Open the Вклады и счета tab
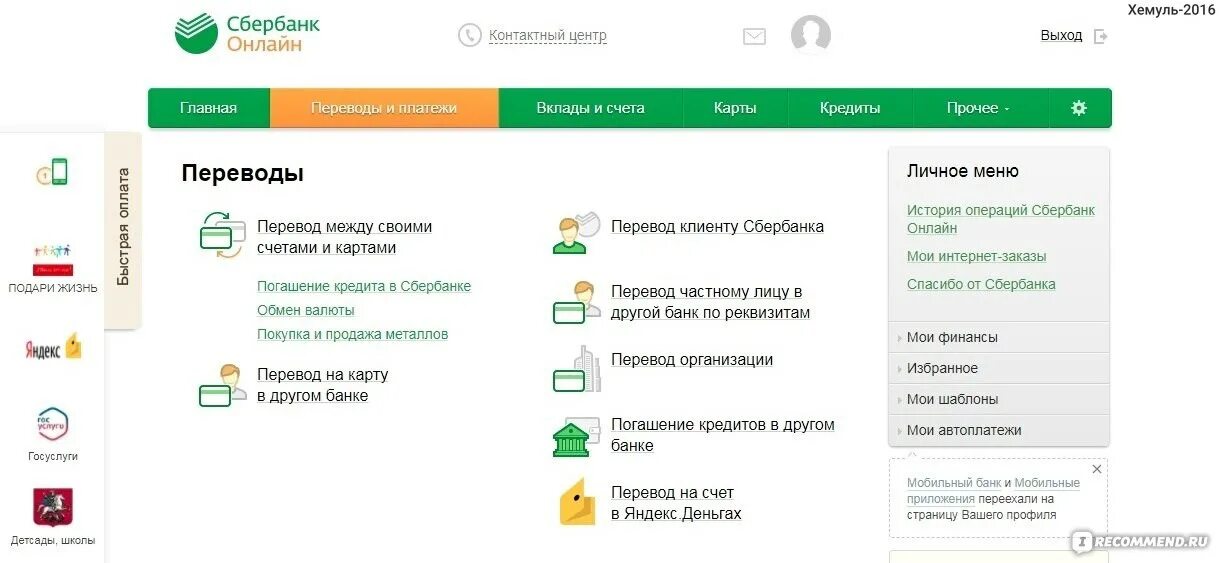The width and height of the screenshot is (1219, 563). [x=590, y=108]
